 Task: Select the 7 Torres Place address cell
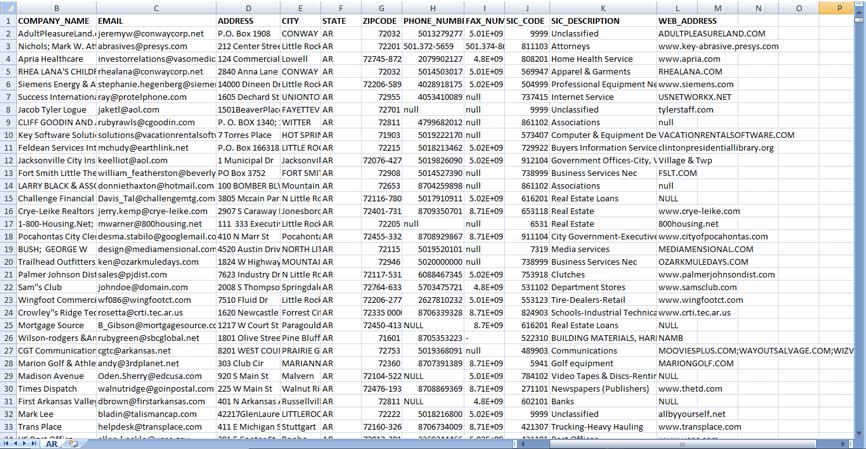(248, 135)
